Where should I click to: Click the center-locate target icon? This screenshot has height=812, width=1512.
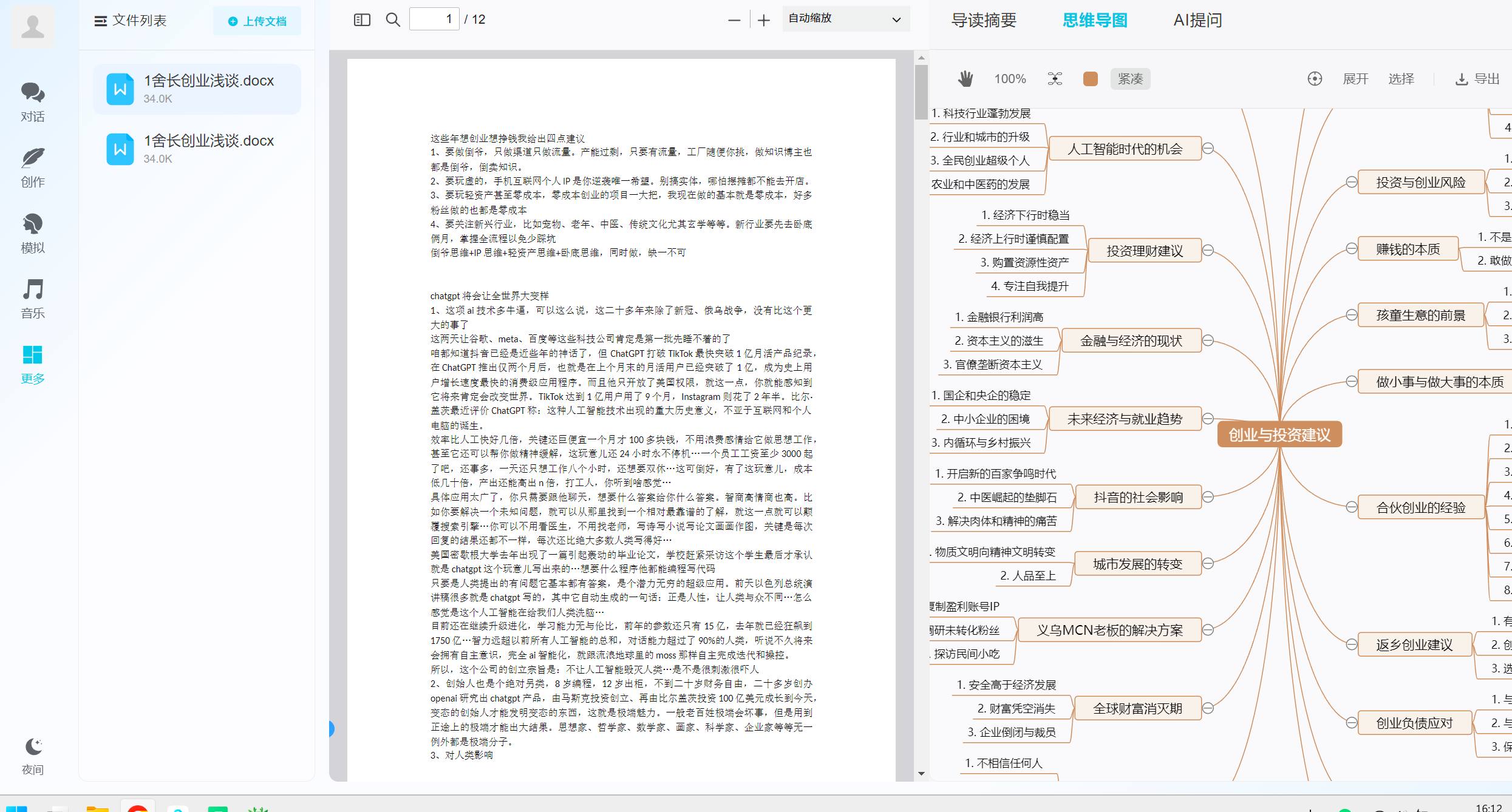(x=1315, y=79)
